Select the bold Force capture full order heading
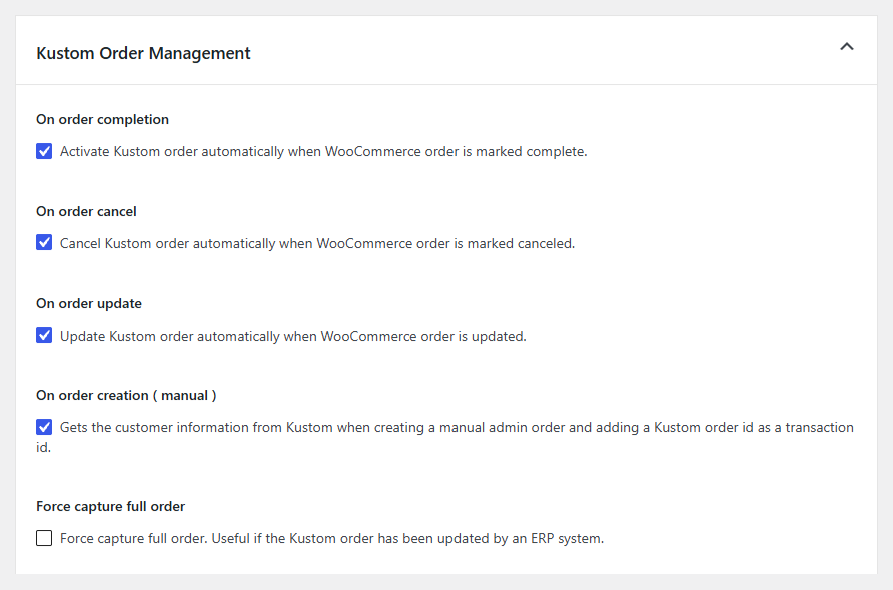This screenshot has height=590, width=893. 110,506
